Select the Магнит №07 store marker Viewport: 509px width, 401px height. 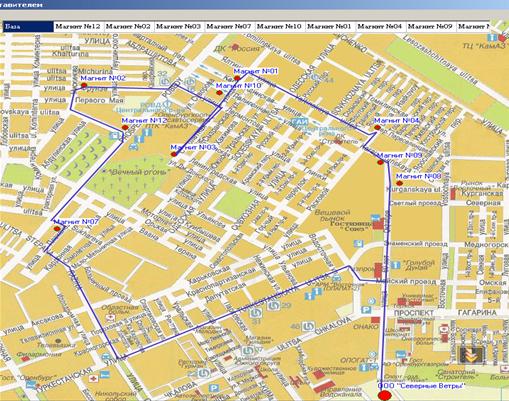57,229
